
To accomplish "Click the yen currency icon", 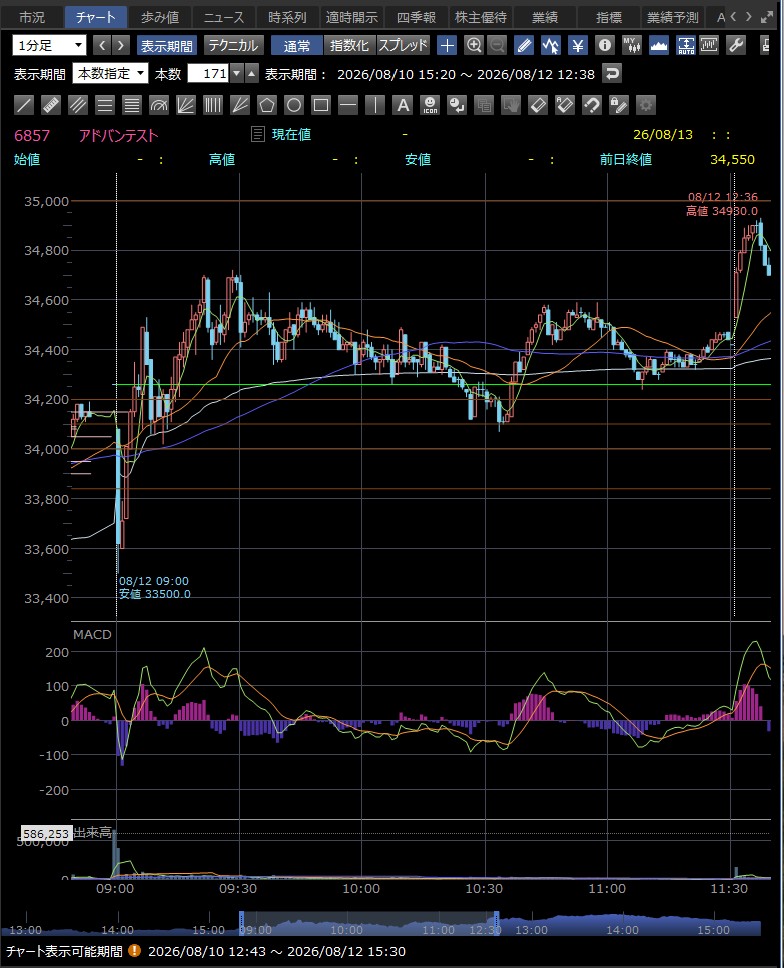I will [x=578, y=45].
